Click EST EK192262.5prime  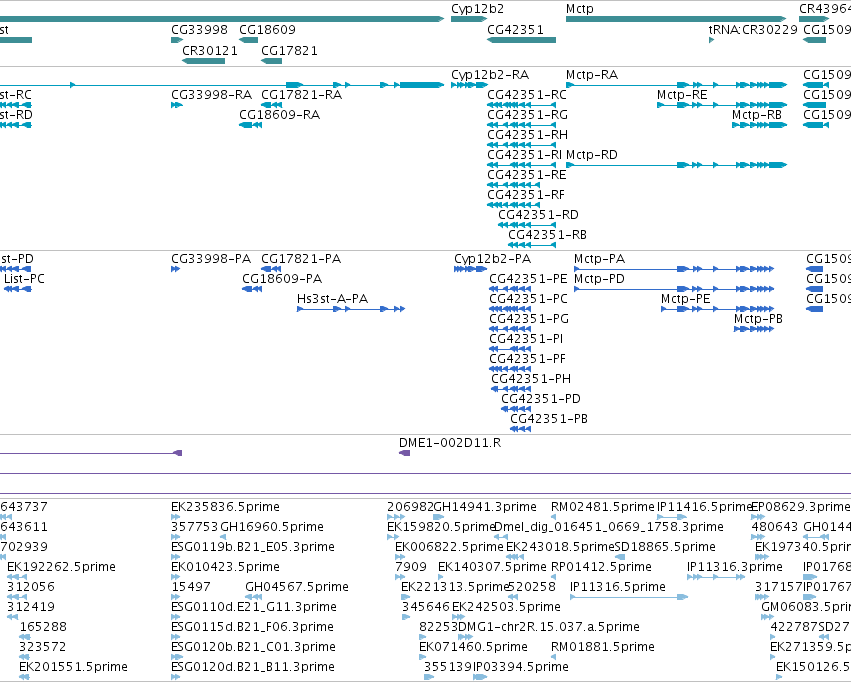(x=17, y=577)
